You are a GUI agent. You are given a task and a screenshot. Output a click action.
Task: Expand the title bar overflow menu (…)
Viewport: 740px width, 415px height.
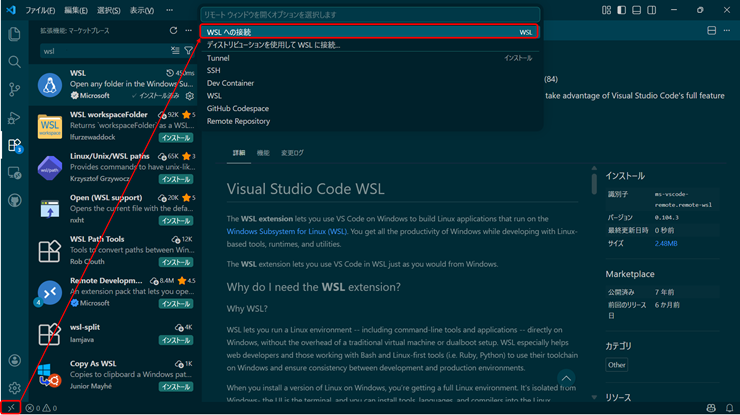(x=170, y=10)
